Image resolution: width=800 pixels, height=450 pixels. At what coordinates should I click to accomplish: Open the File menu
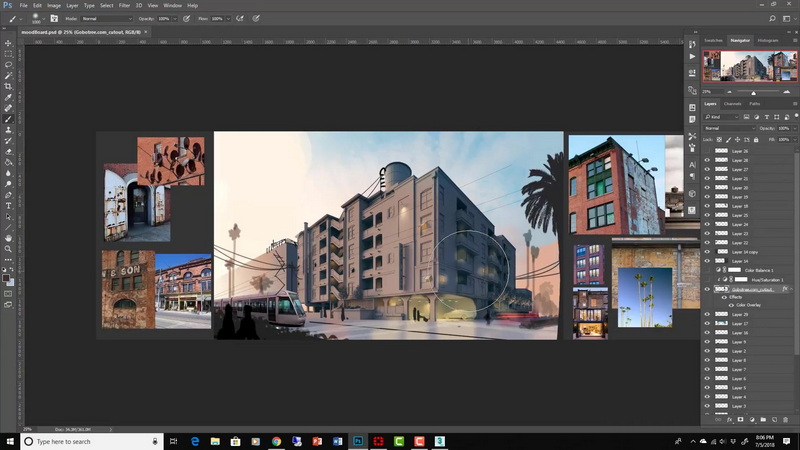tap(23, 6)
